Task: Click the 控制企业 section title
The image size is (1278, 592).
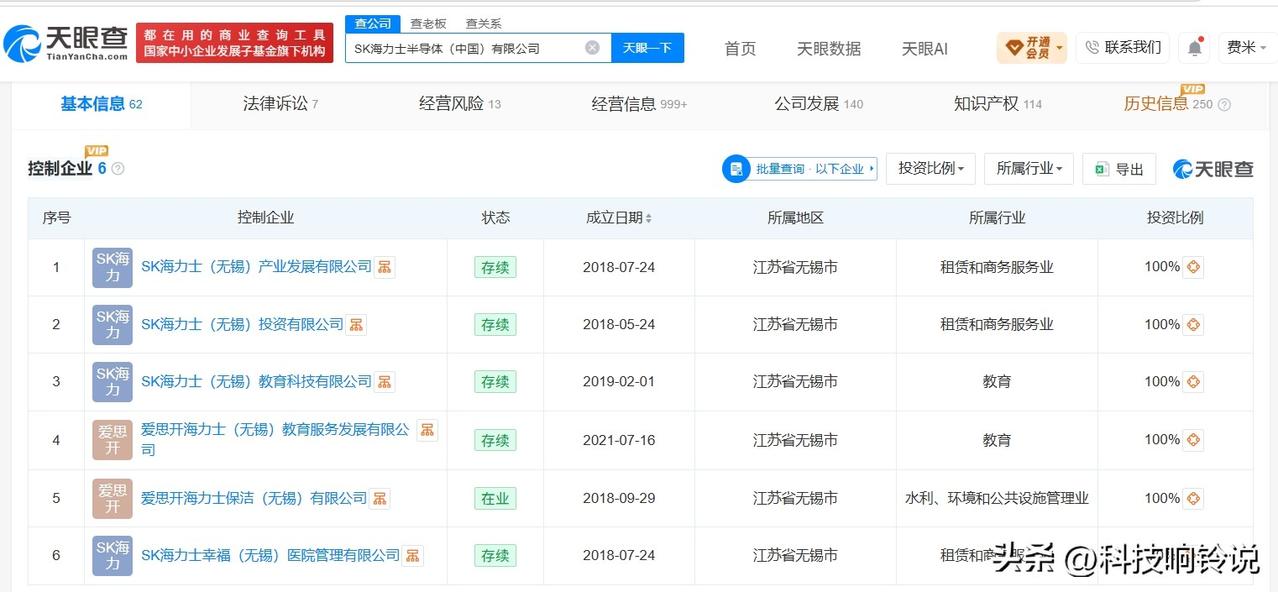Action: pyautogui.click(x=60, y=169)
